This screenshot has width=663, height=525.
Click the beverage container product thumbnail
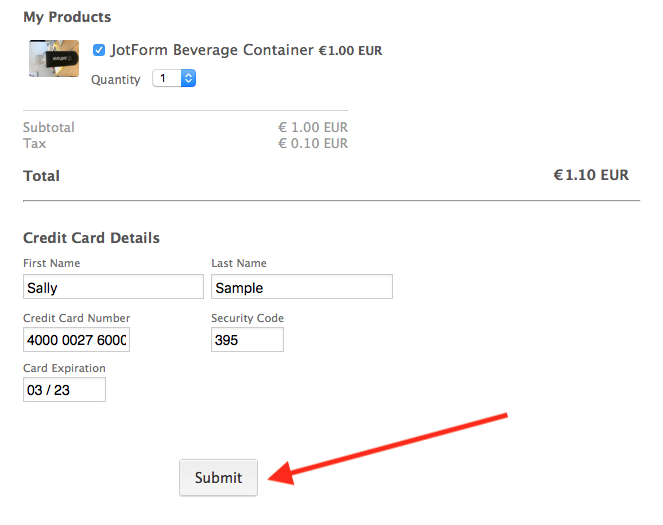(x=54, y=59)
